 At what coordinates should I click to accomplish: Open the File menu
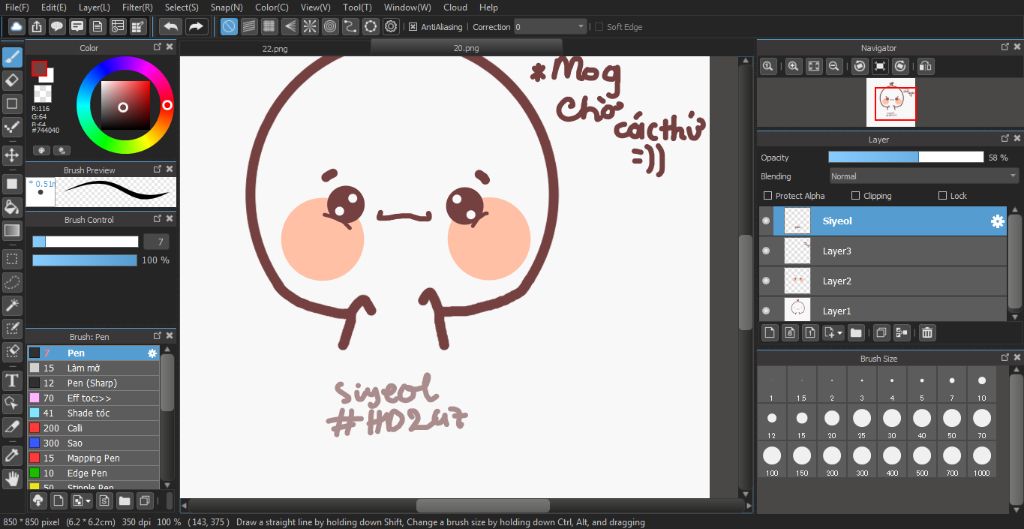(17, 7)
